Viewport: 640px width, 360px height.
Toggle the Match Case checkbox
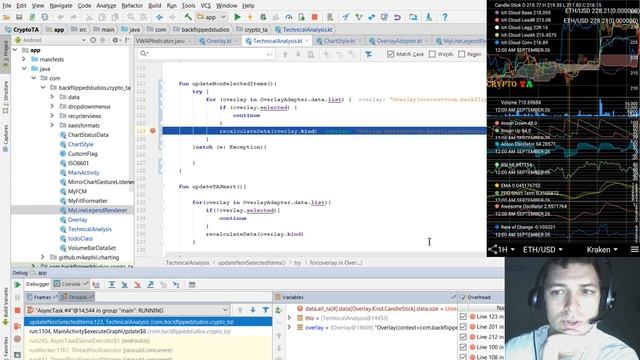click(390, 54)
